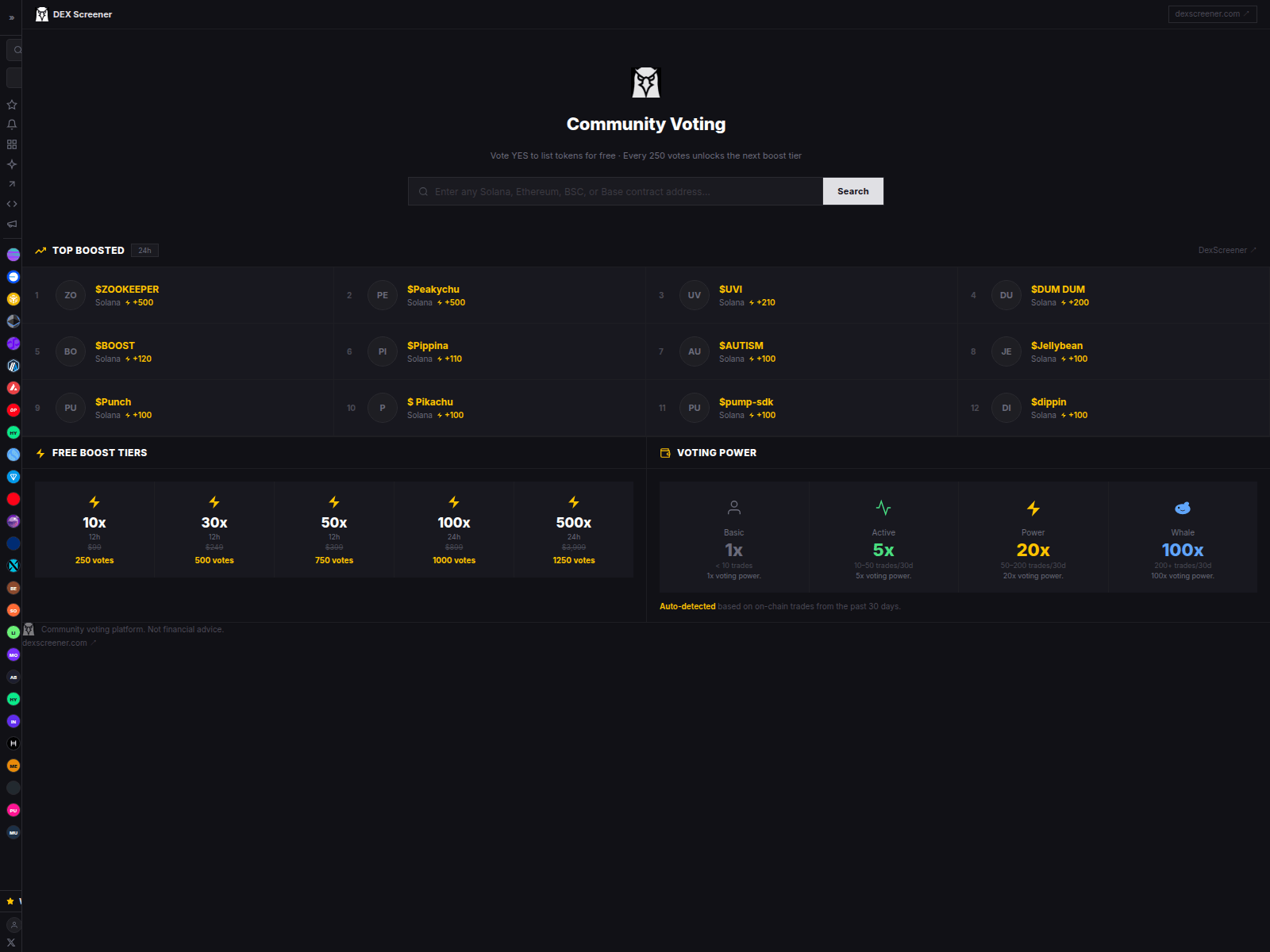
Task: Click the code brackets icon in sidebar
Action: (x=12, y=204)
